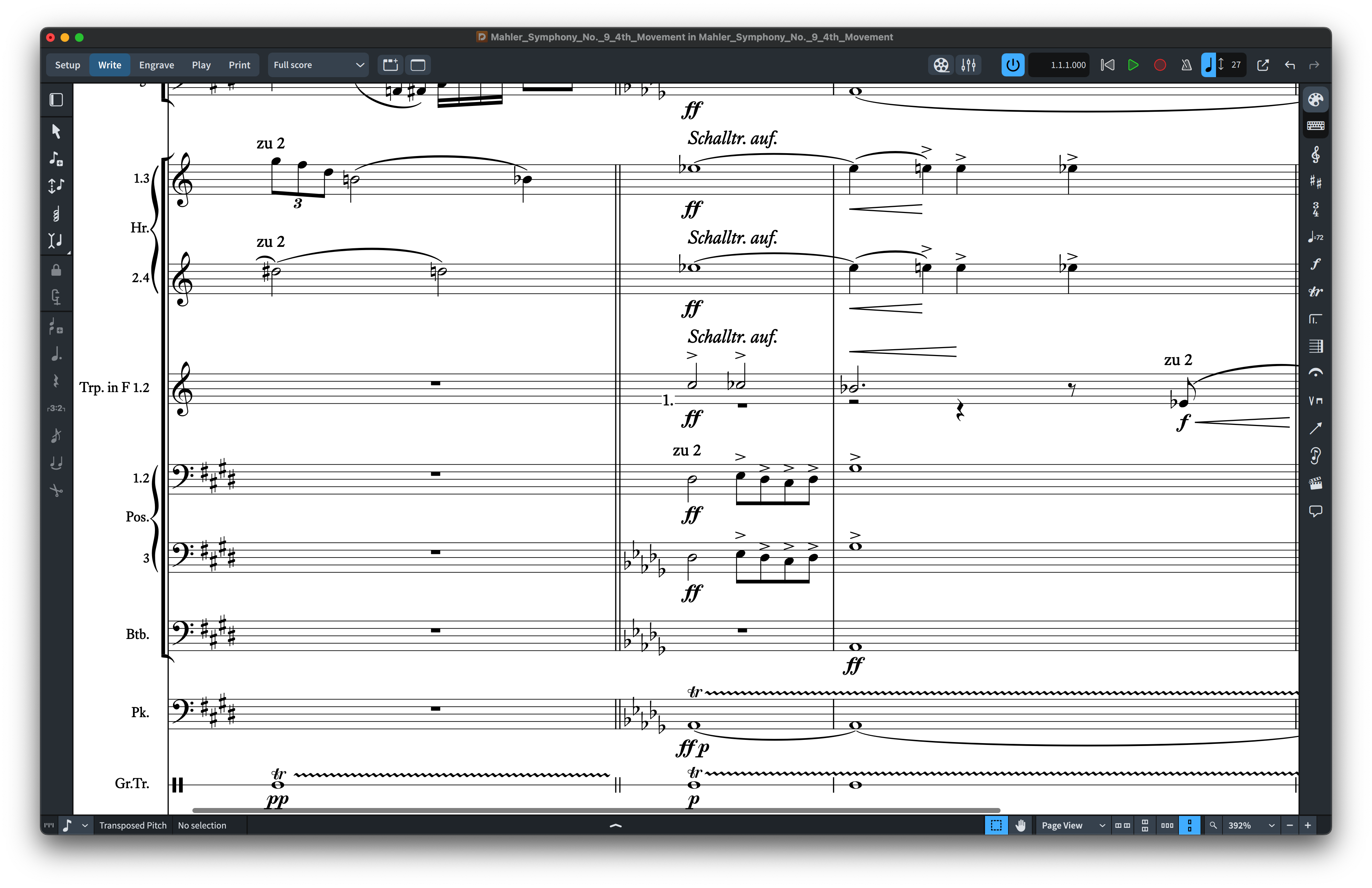The height and width of the screenshot is (888, 1372).
Task: Click the new window icon
Action: coord(418,65)
